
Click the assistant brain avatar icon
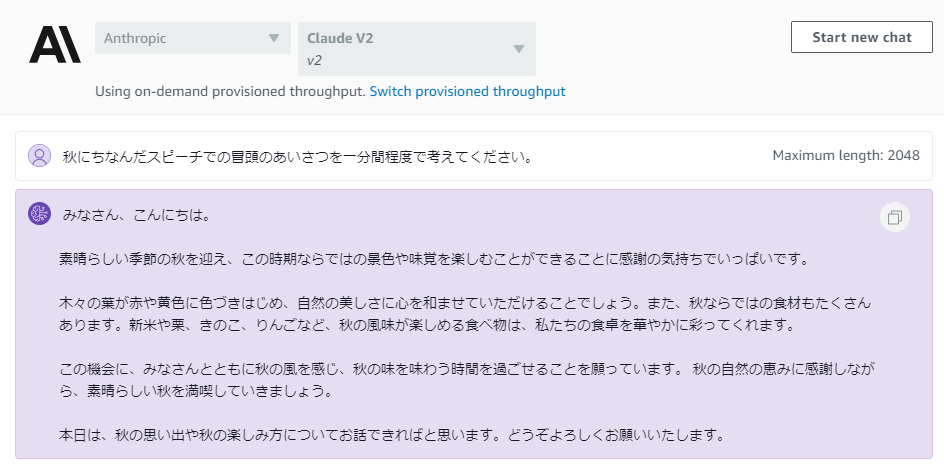(39, 214)
